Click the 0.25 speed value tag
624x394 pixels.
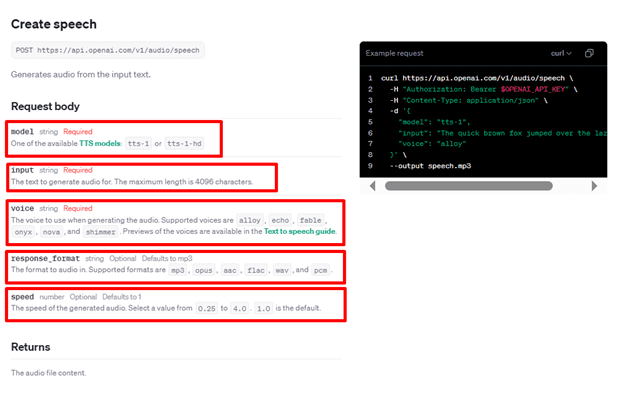(x=207, y=308)
